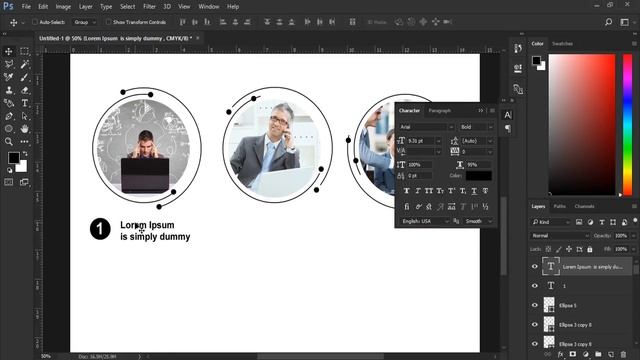Hide the Ellipse 5 layer
Screen dimensions: 640x360
click(x=535, y=305)
